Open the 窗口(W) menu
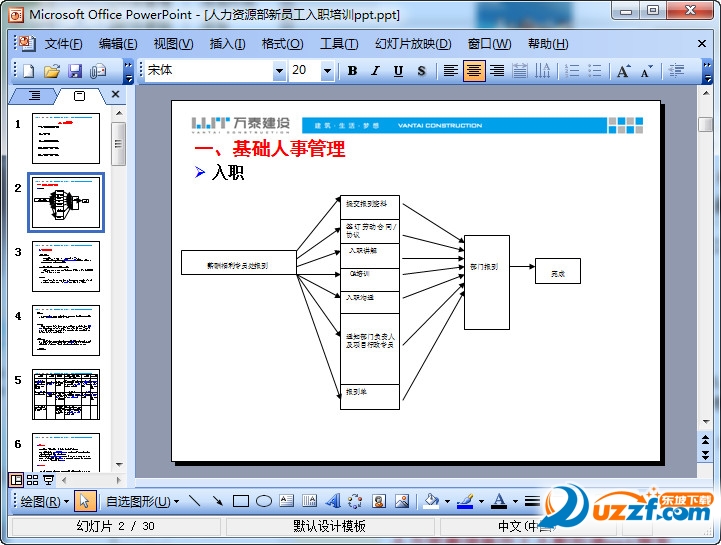The image size is (721, 545). coord(489,44)
